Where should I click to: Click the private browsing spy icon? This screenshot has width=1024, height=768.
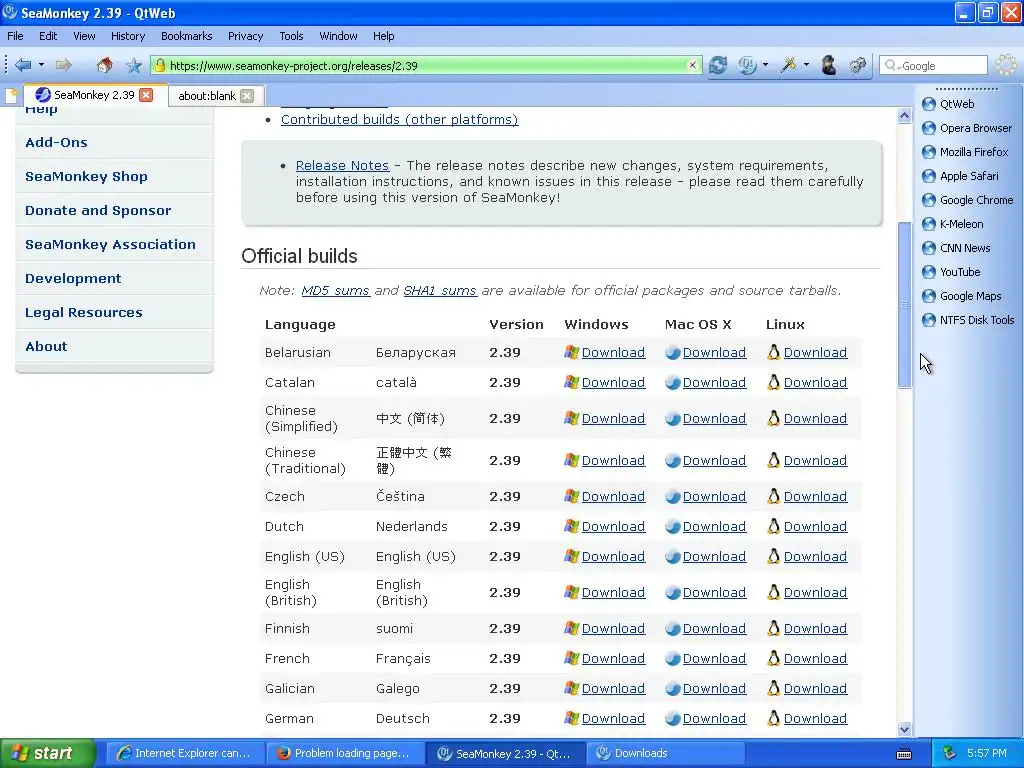(829, 65)
